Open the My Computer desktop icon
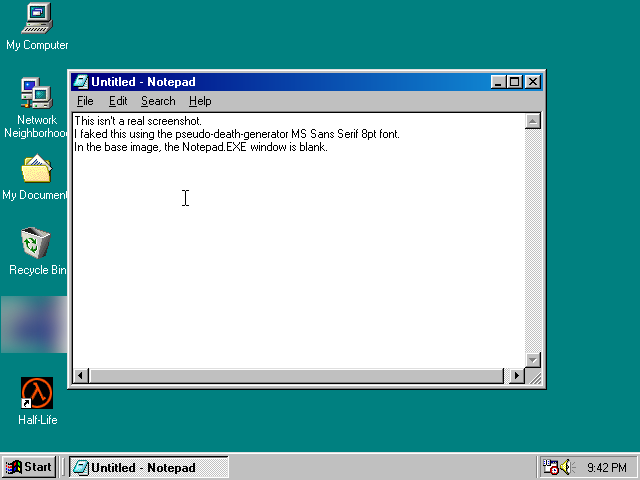Viewport: 640px width, 480px height. (x=37, y=18)
